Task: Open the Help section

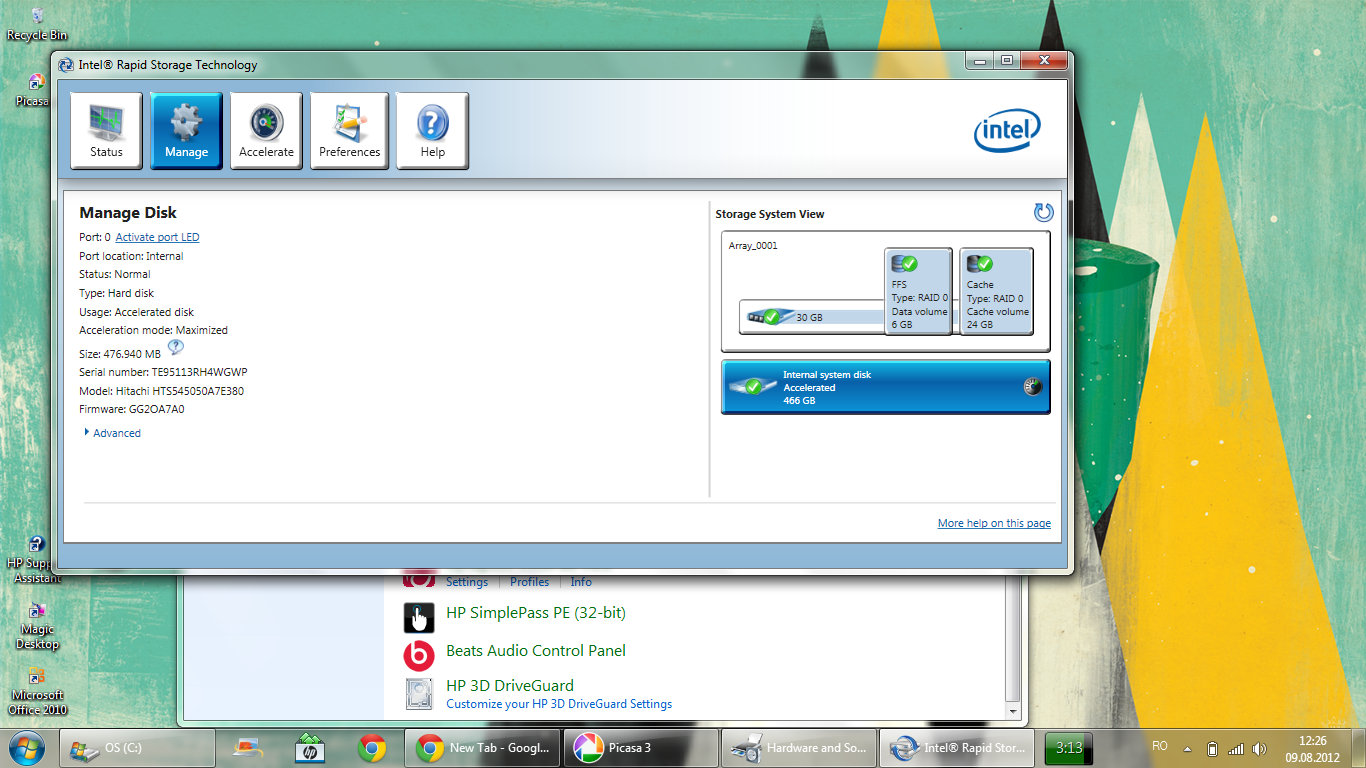Action: click(432, 130)
